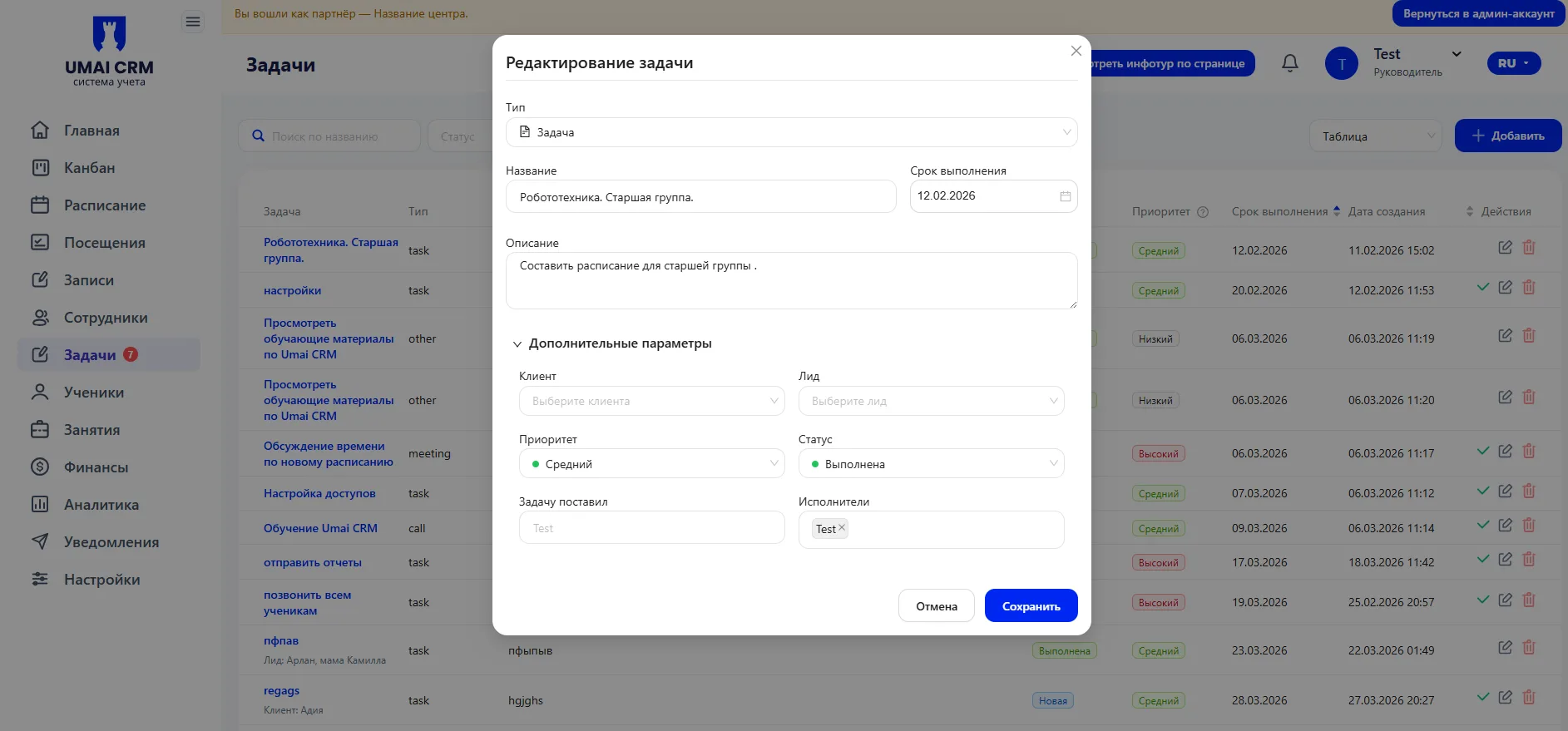The width and height of the screenshot is (1568, 731).
Task: Collapse the Дополнительные параметры section
Action: pyautogui.click(x=611, y=343)
